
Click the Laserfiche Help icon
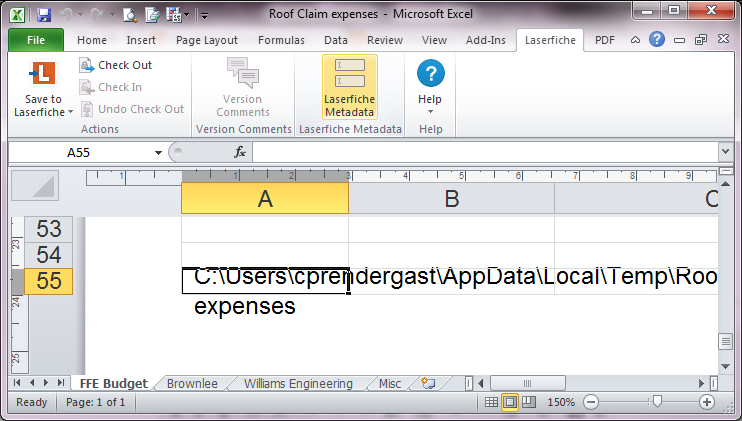[431, 73]
